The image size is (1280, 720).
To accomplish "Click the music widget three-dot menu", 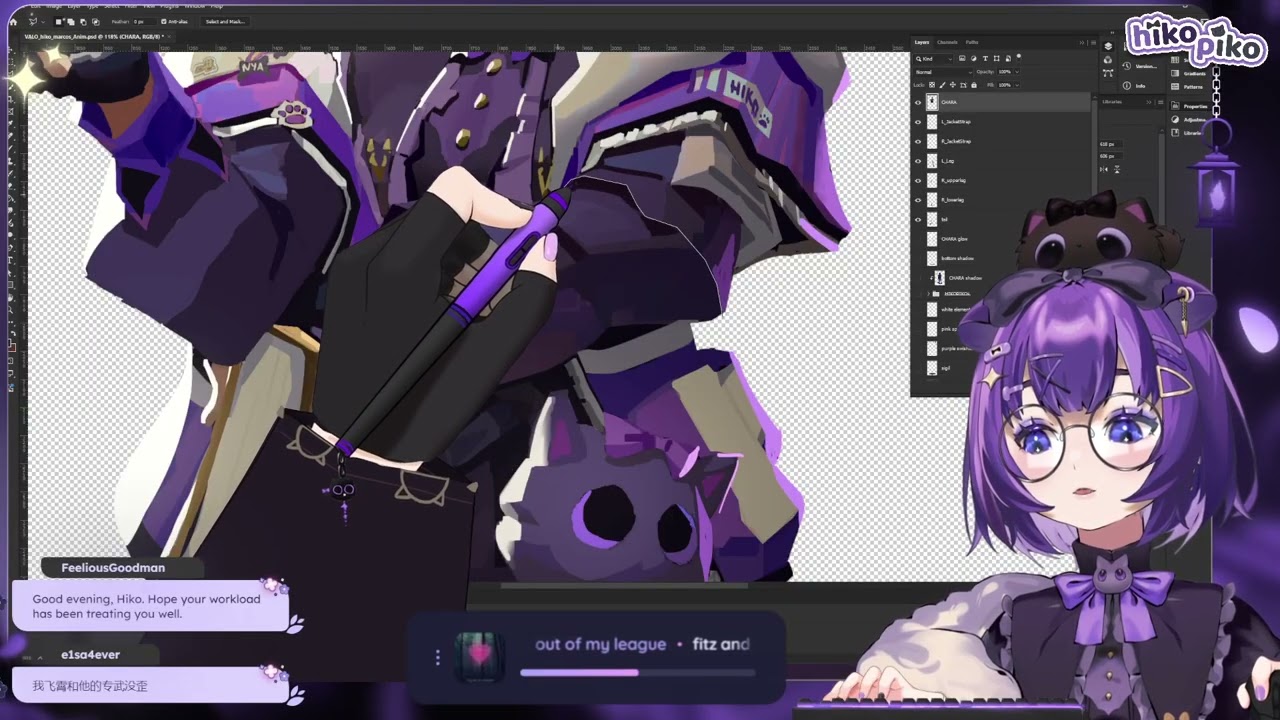I will click(x=437, y=657).
